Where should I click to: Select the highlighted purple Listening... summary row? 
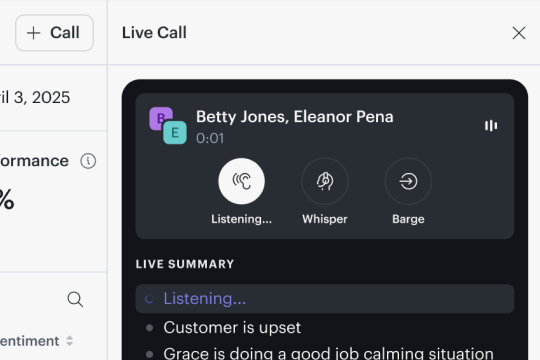325,299
